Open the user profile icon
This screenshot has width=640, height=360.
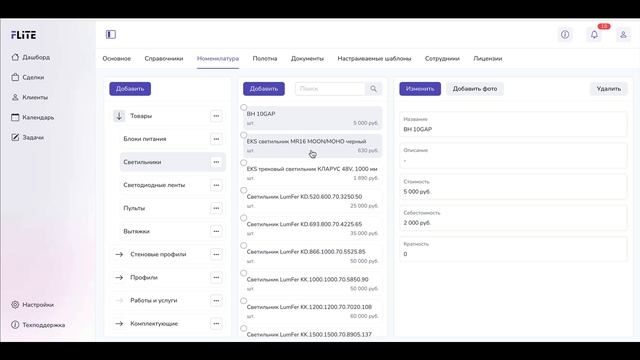click(623, 35)
